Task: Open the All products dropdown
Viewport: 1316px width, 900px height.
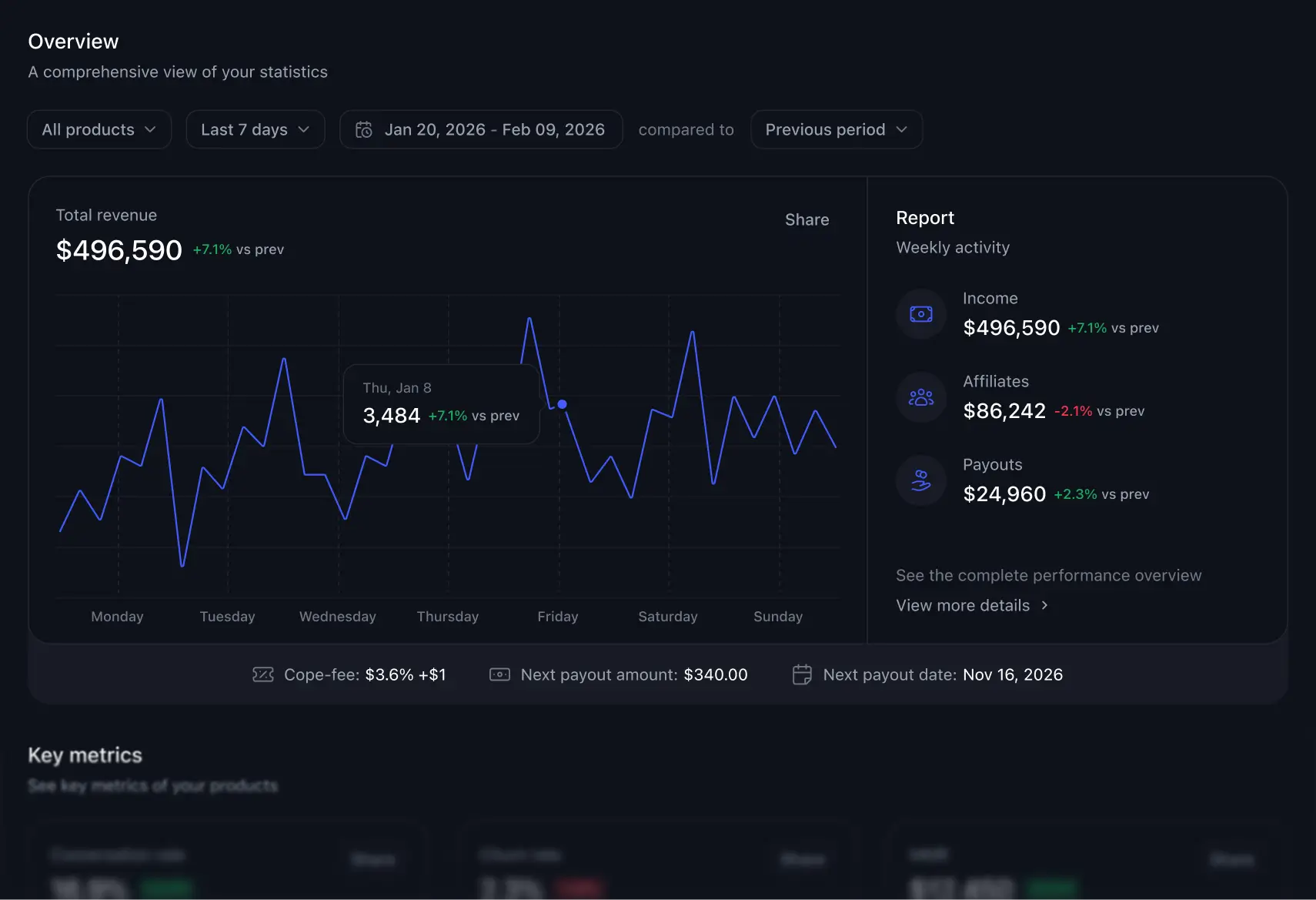Action: [x=99, y=129]
